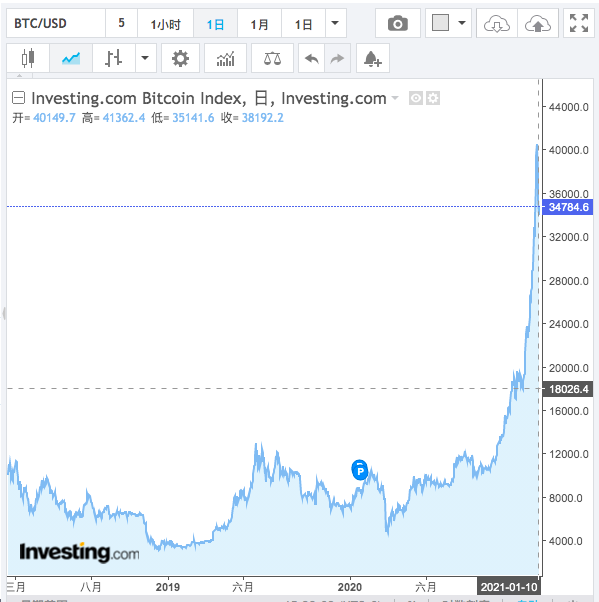Collapse the toolbar with small up arrow

[20, 76]
